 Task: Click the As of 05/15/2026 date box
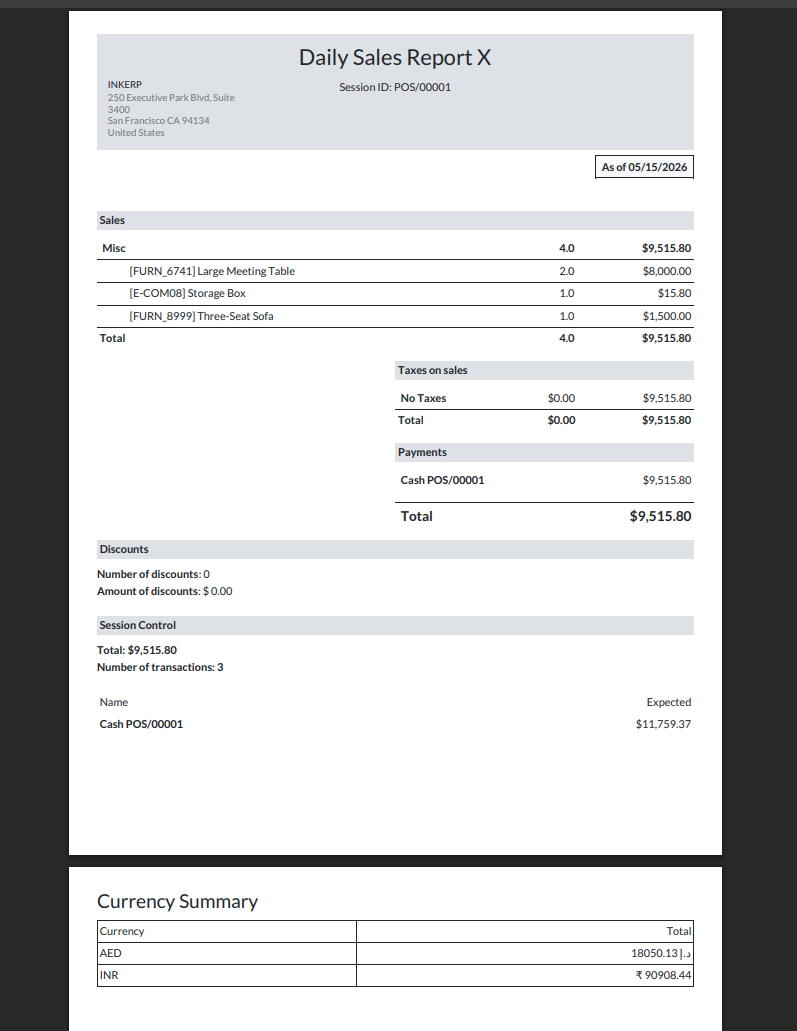tap(644, 167)
